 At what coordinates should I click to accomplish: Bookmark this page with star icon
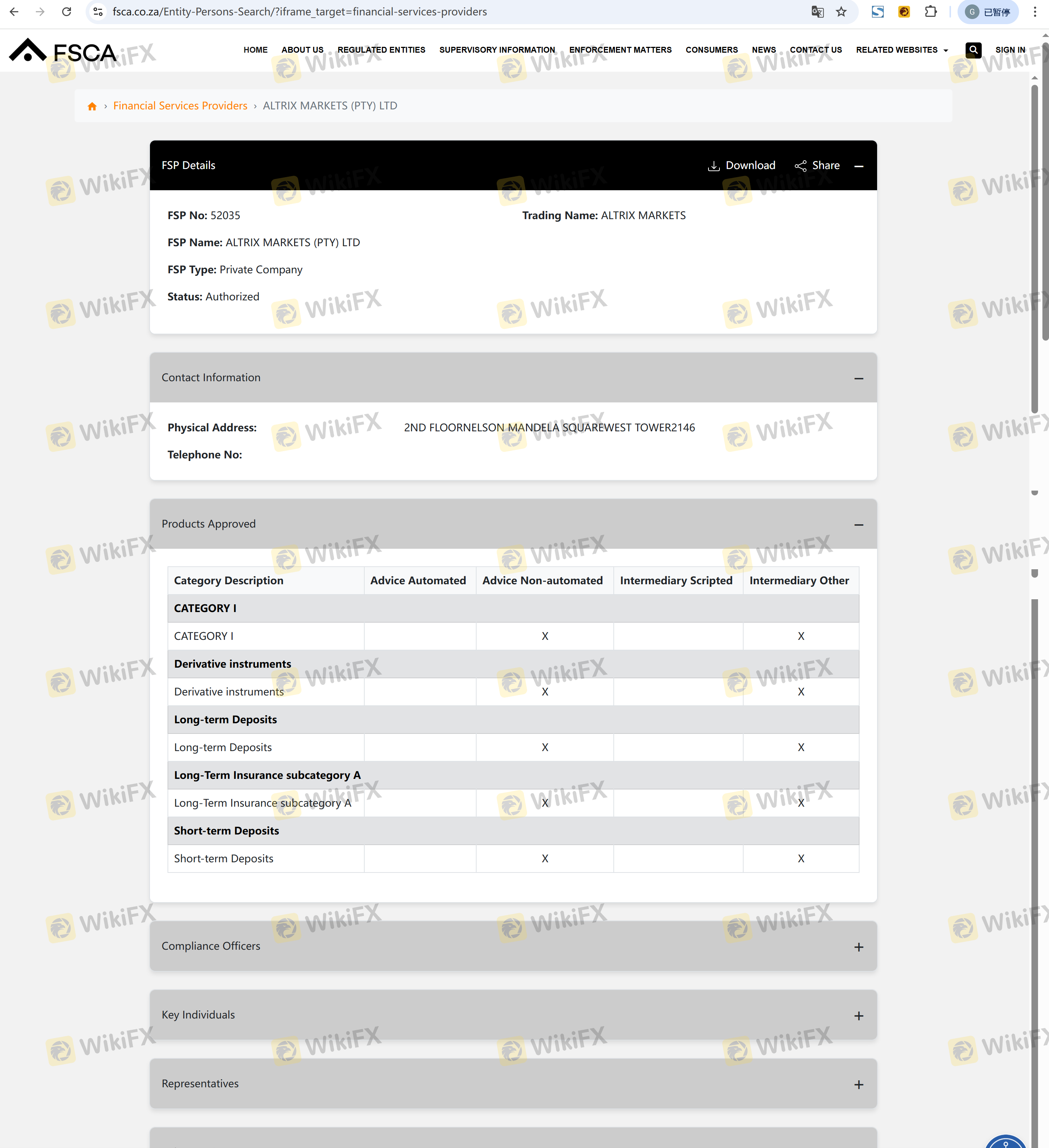pos(841,12)
